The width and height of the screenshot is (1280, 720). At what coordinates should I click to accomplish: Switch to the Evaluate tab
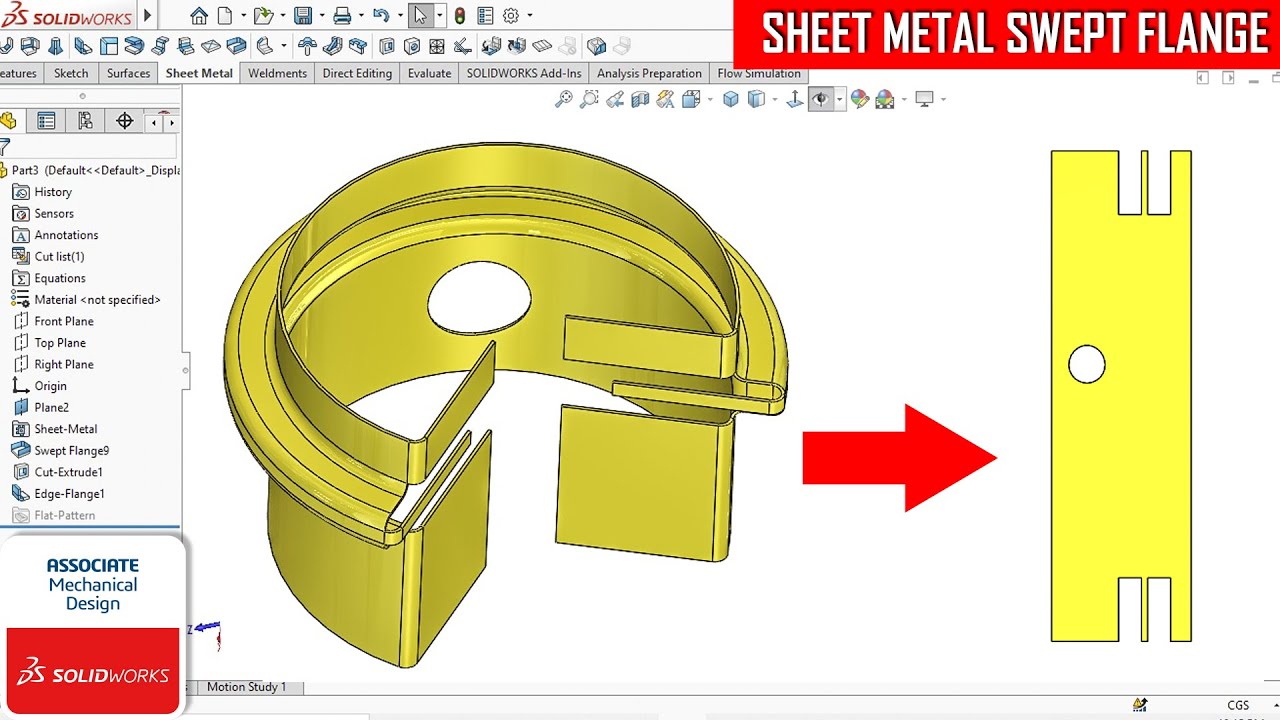(x=430, y=73)
